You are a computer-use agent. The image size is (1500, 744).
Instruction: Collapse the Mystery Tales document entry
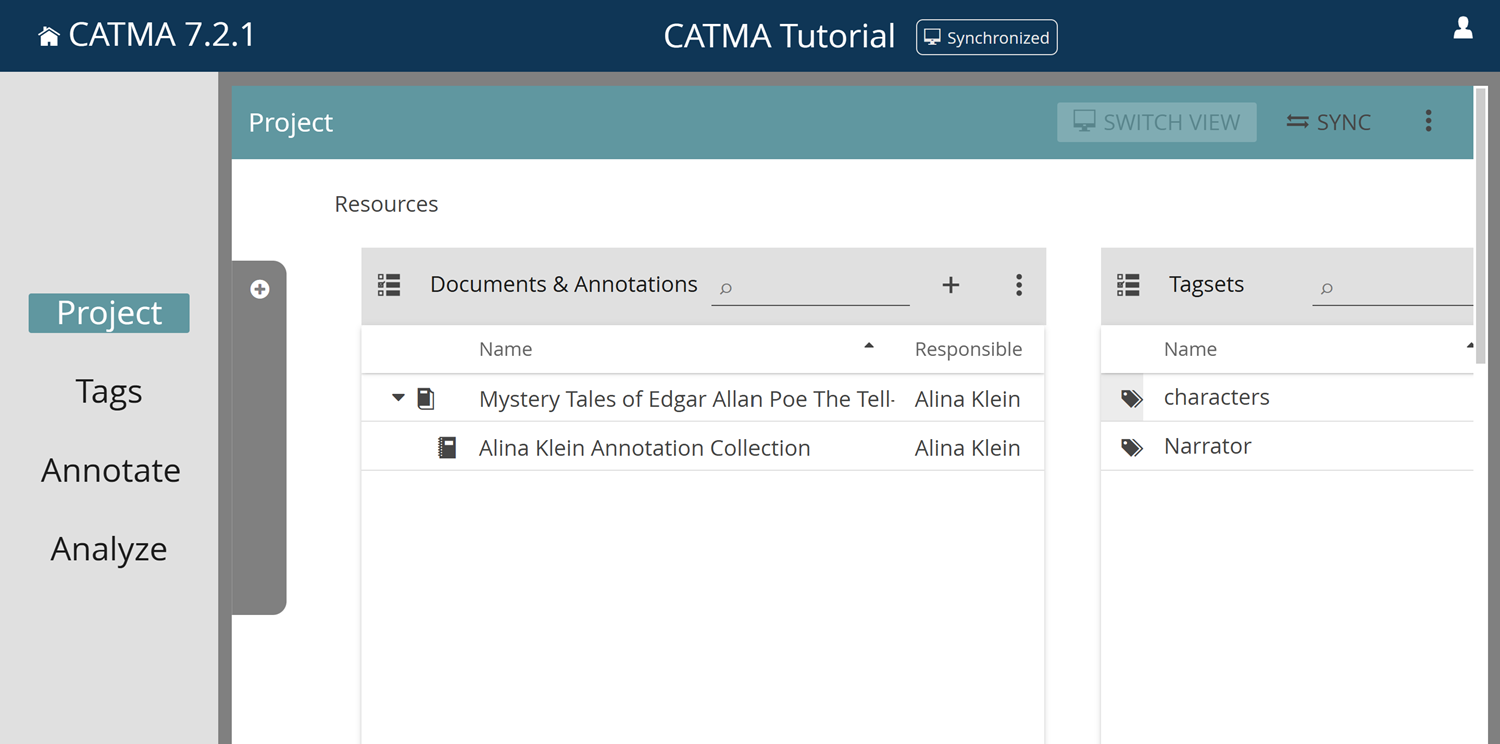click(x=396, y=397)
